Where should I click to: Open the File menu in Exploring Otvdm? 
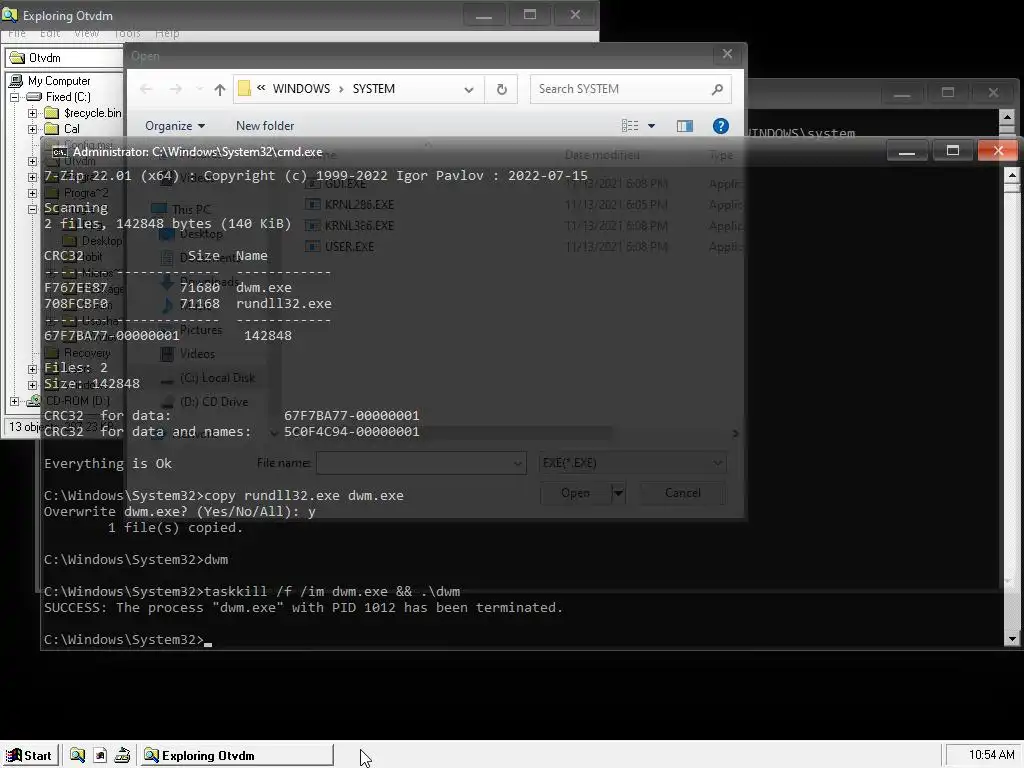17,33
